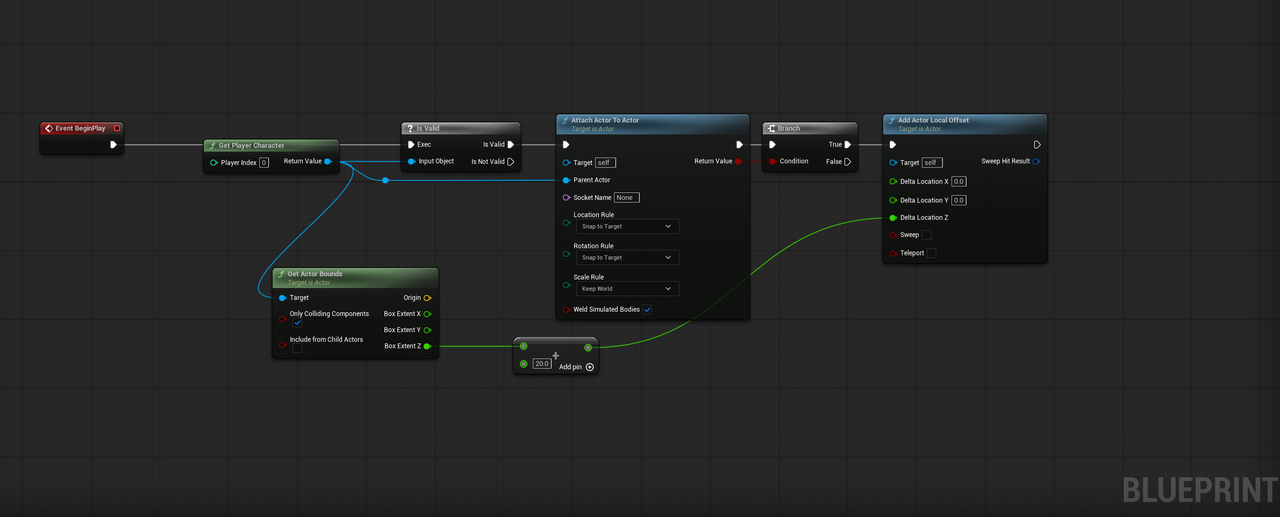
Task: Click the Socket Name None field
Action: pyautogui.click(x=627, y=197)
